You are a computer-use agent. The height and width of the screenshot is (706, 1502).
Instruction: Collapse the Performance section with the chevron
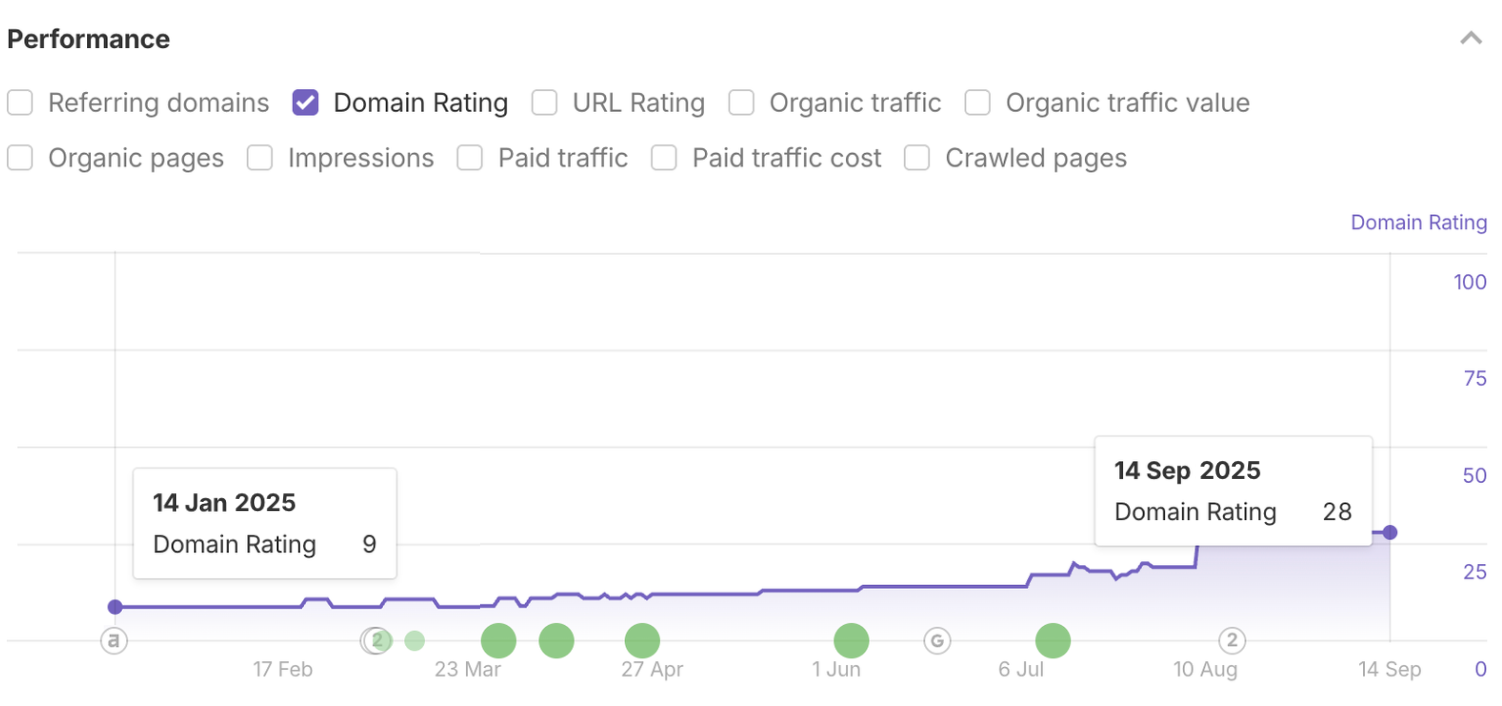(x=1470, y=37)
